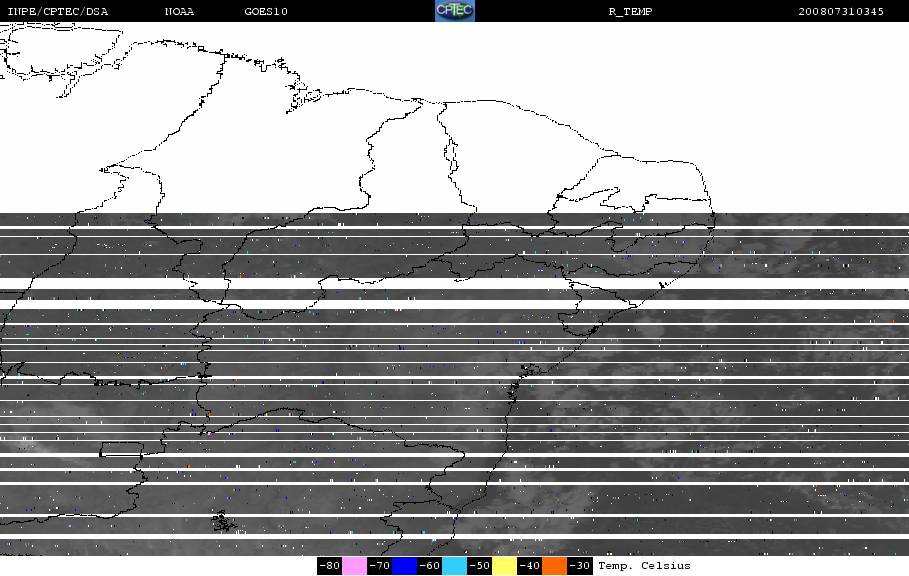Select the GOES10 satellite label

(266, 12)
